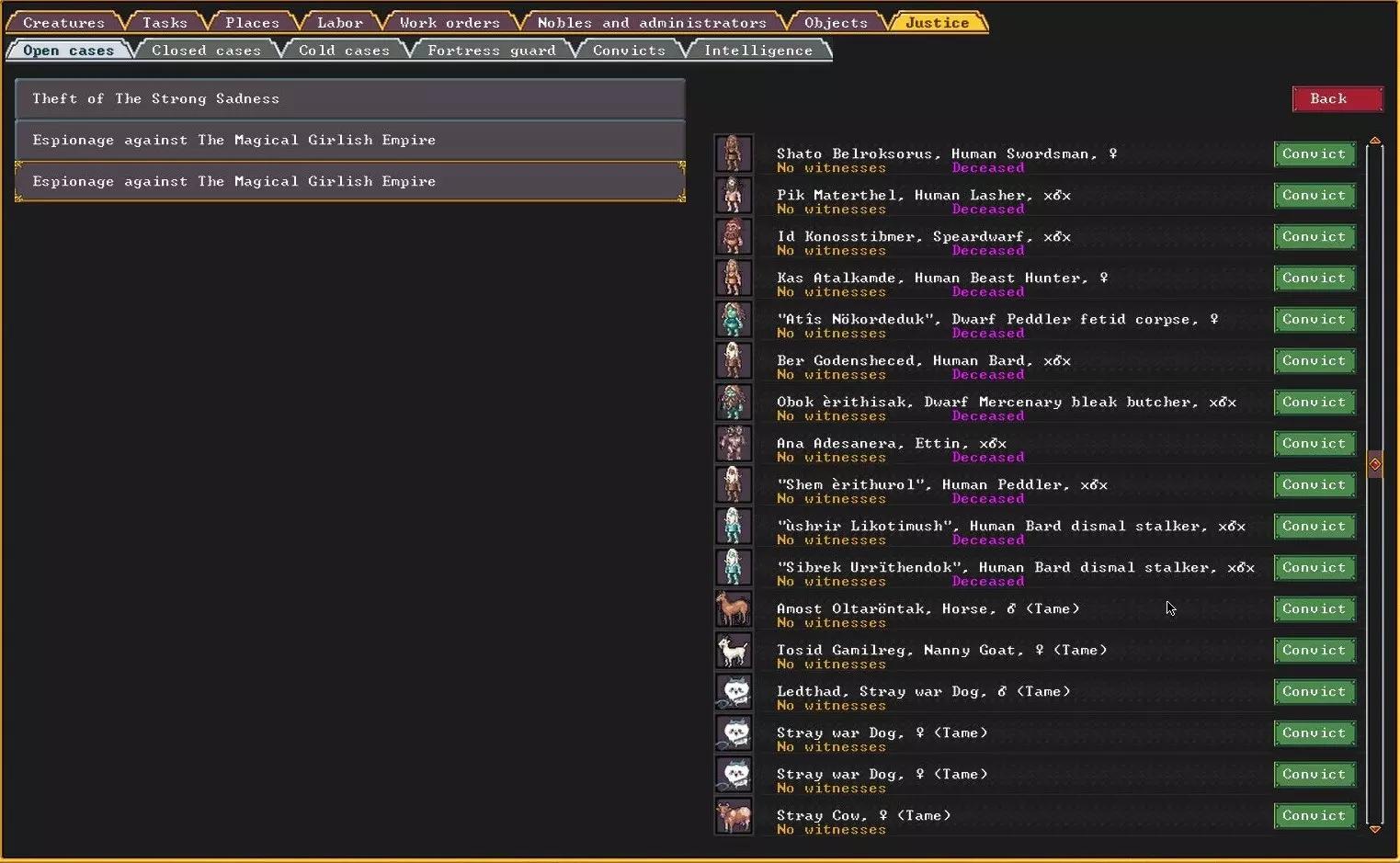Convict Id Konosstibmer the Speardwarf
The width and height of the screenshot is (1400, 863).
click(1315, 237)
